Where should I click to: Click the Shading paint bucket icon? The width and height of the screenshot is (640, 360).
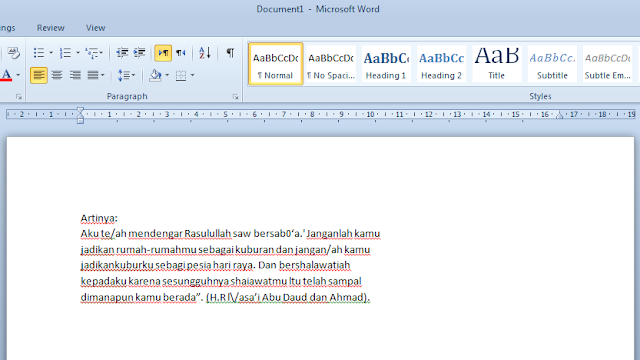click(x=156, y=75)
